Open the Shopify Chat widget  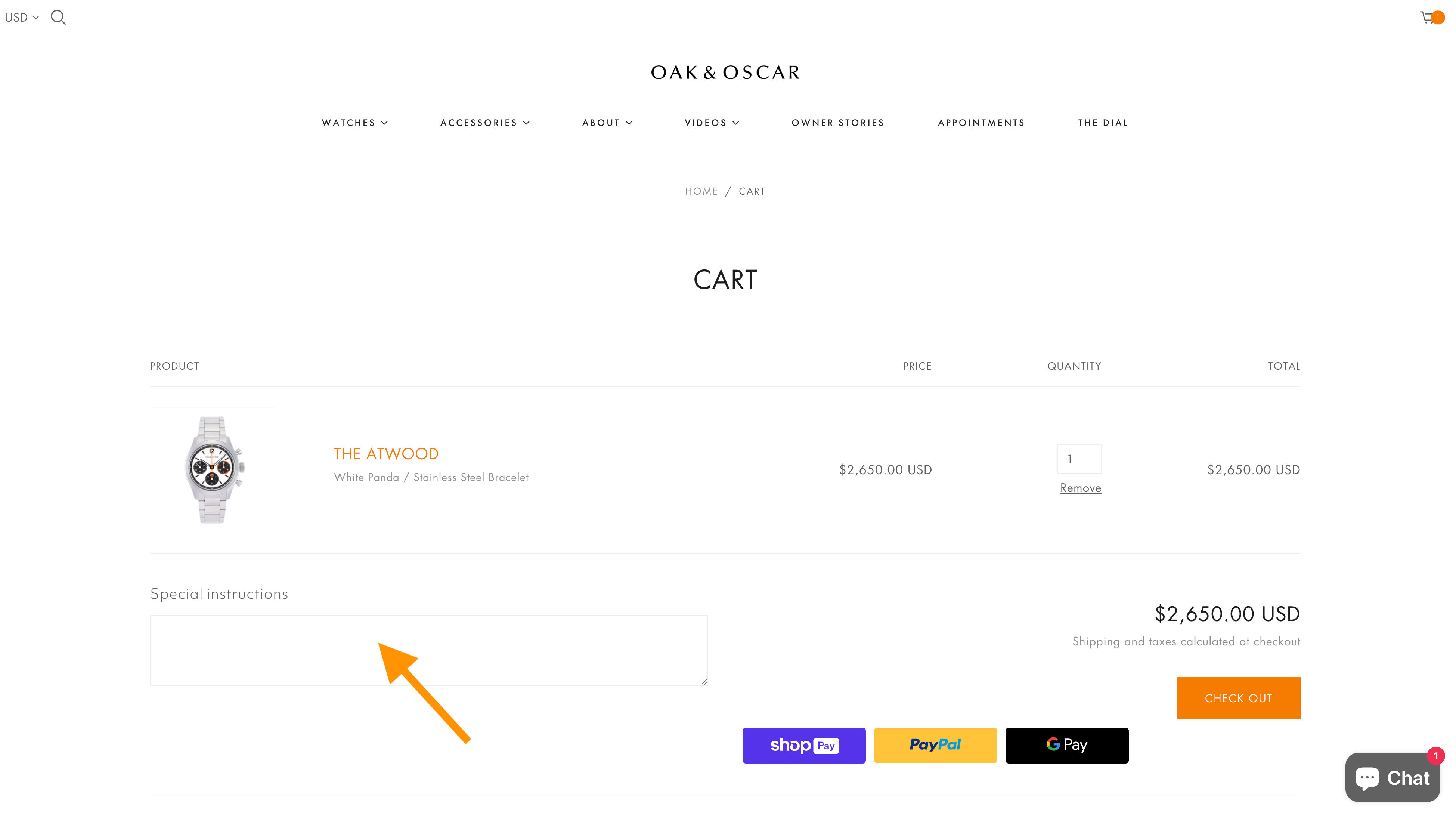point(1393,778)
